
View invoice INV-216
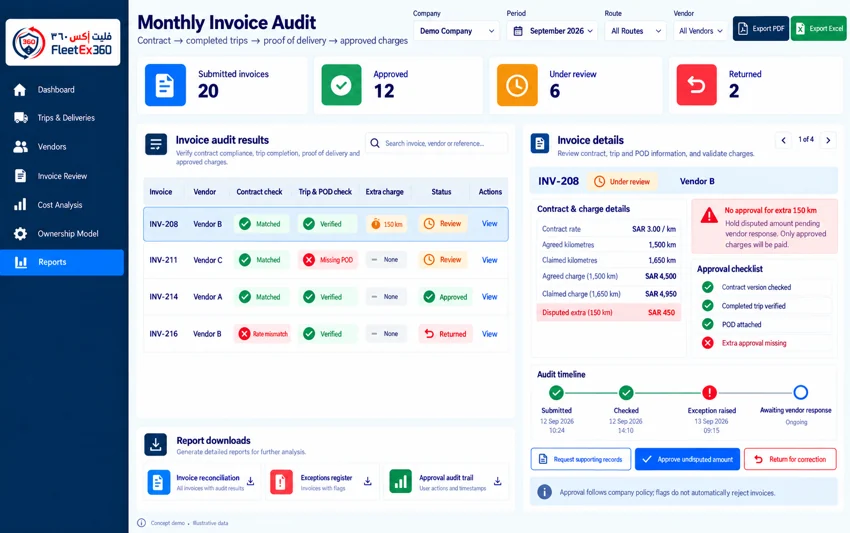[x=490, y=334]
